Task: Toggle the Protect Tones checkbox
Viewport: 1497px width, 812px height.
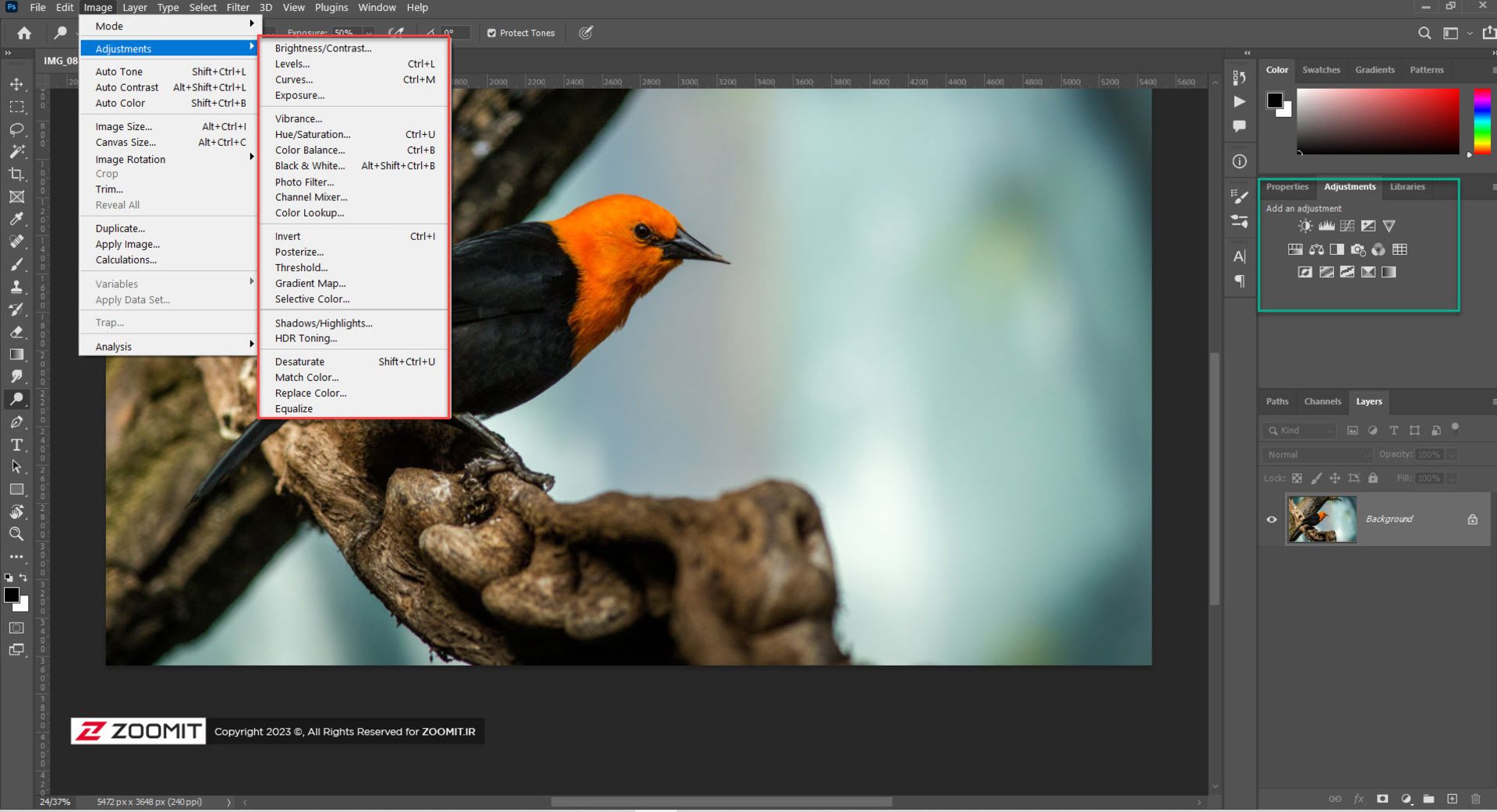Action: (491, 33)
